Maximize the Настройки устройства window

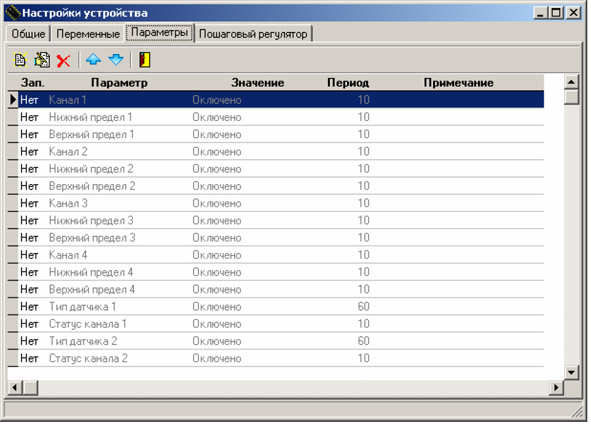[556, 13]
